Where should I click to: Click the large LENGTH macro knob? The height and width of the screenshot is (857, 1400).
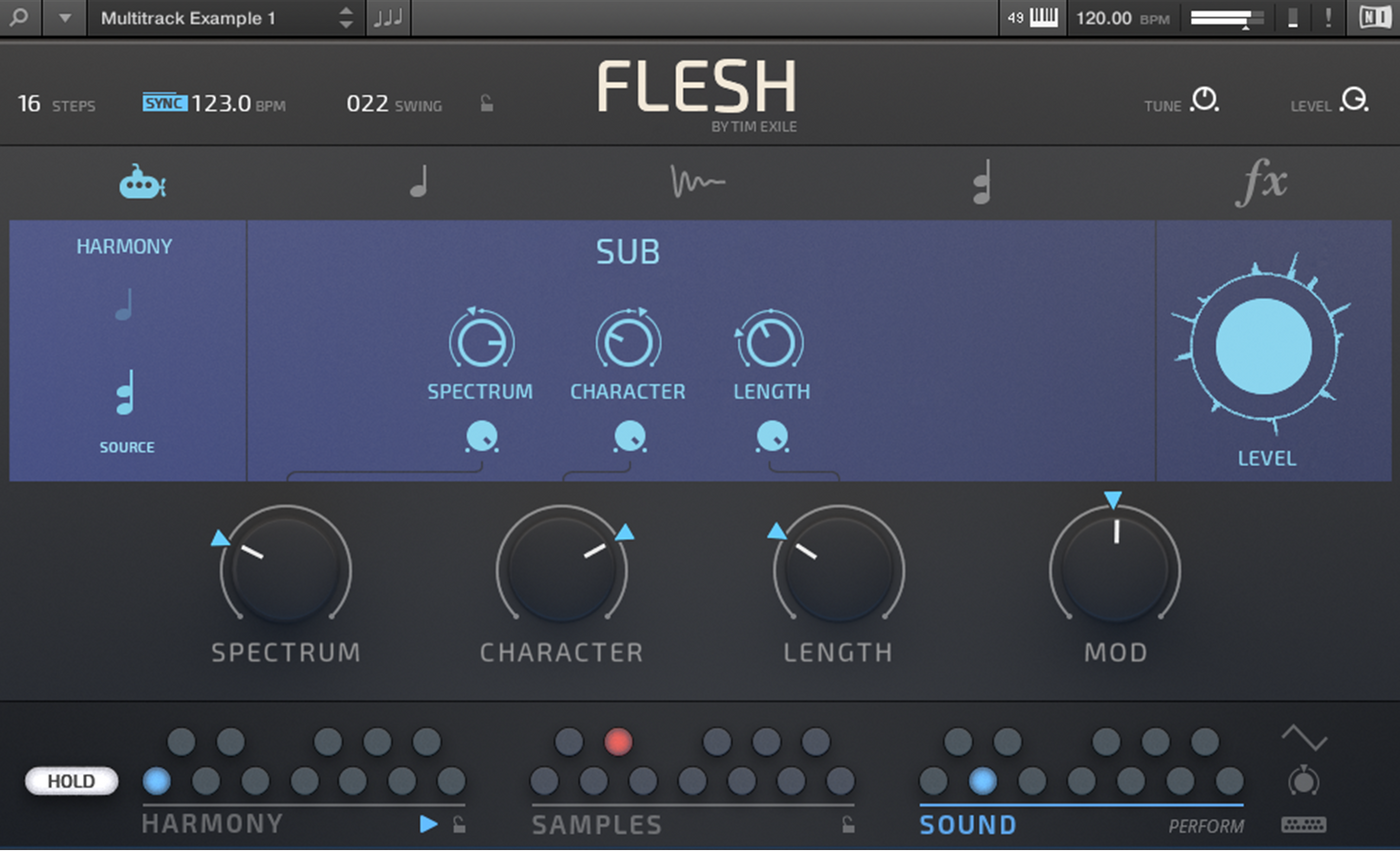[x=838, y=569]
